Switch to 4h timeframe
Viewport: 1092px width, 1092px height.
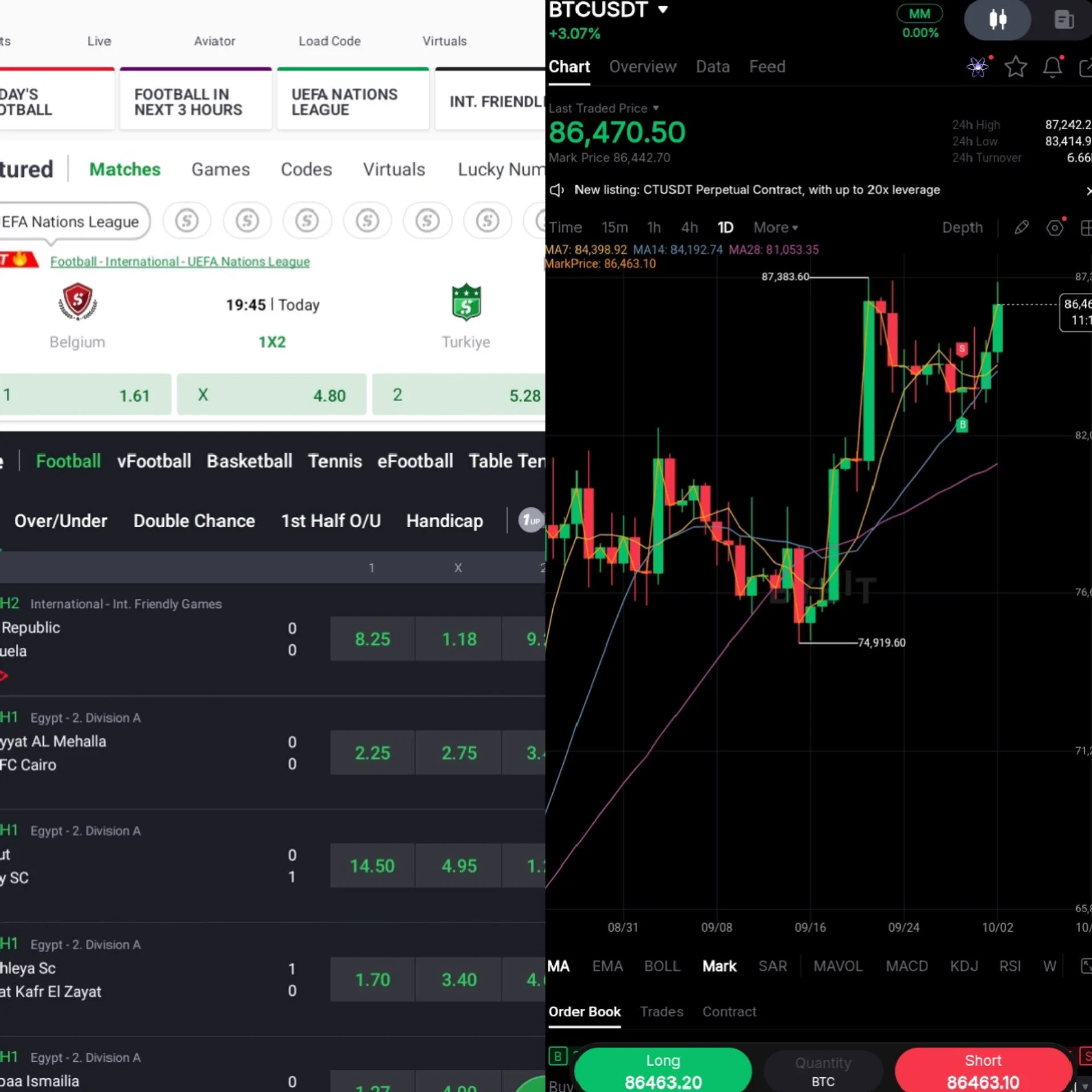point(689,227)
